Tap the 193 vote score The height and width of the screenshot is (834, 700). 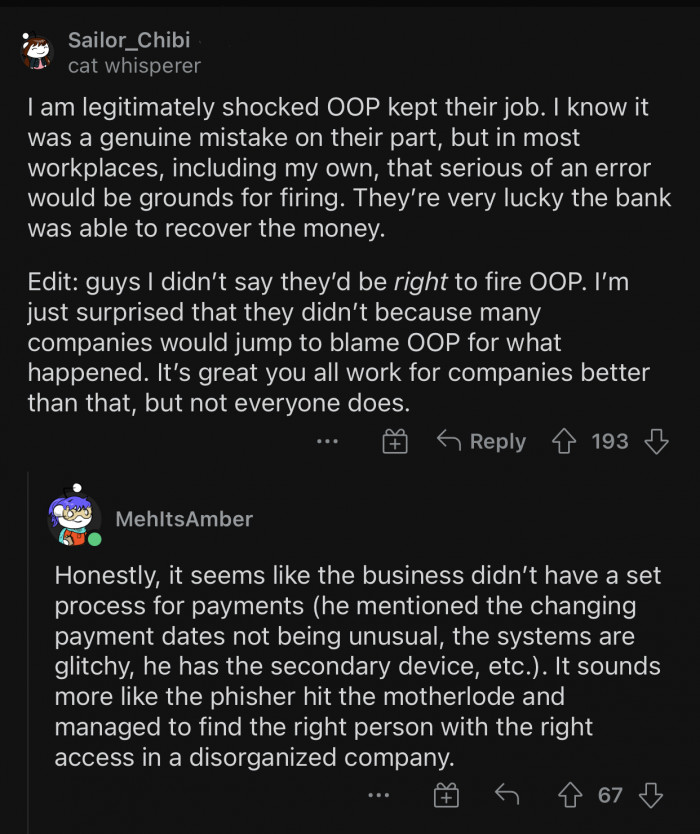pos(611,441)
